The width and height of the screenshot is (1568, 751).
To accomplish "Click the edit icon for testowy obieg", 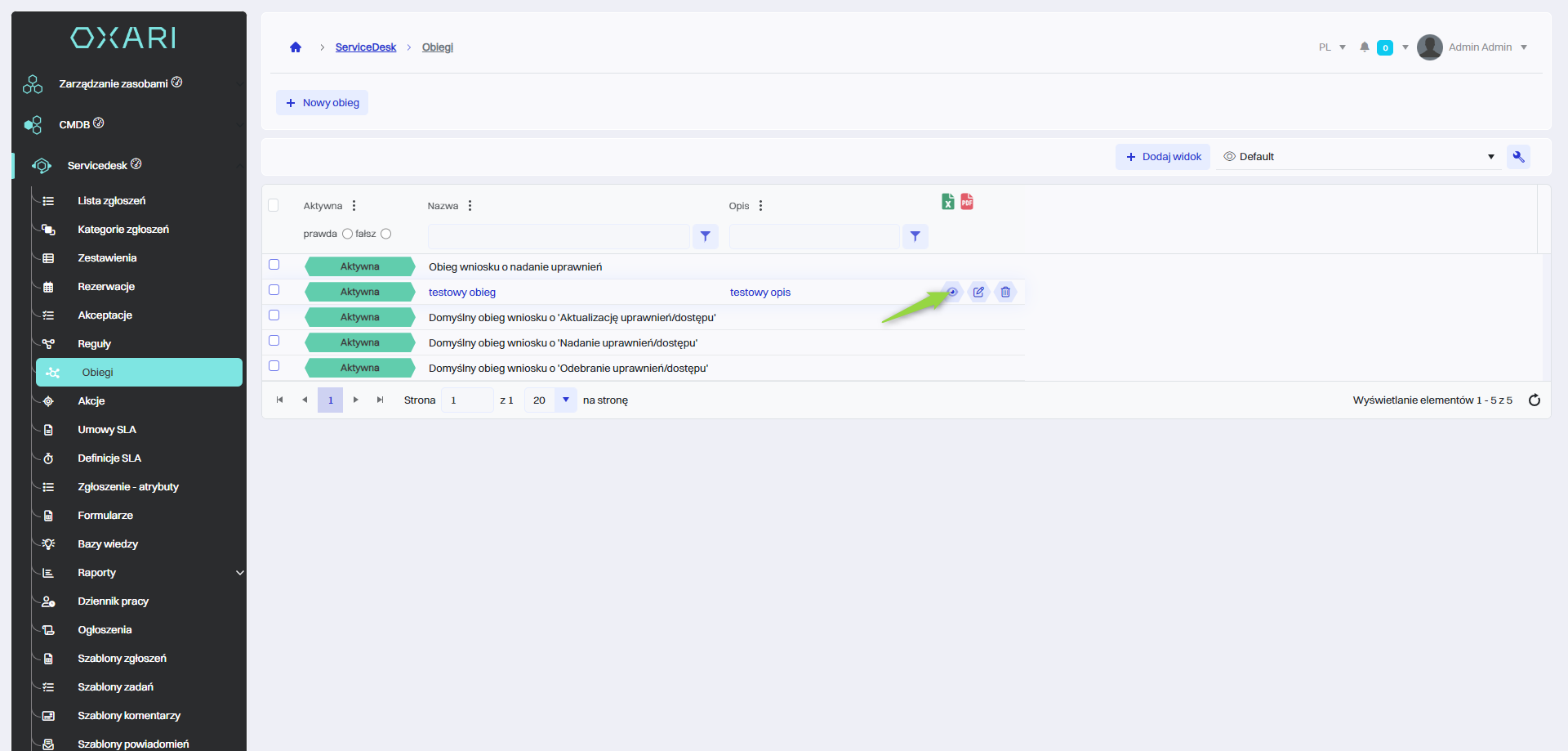I will 978,292.
